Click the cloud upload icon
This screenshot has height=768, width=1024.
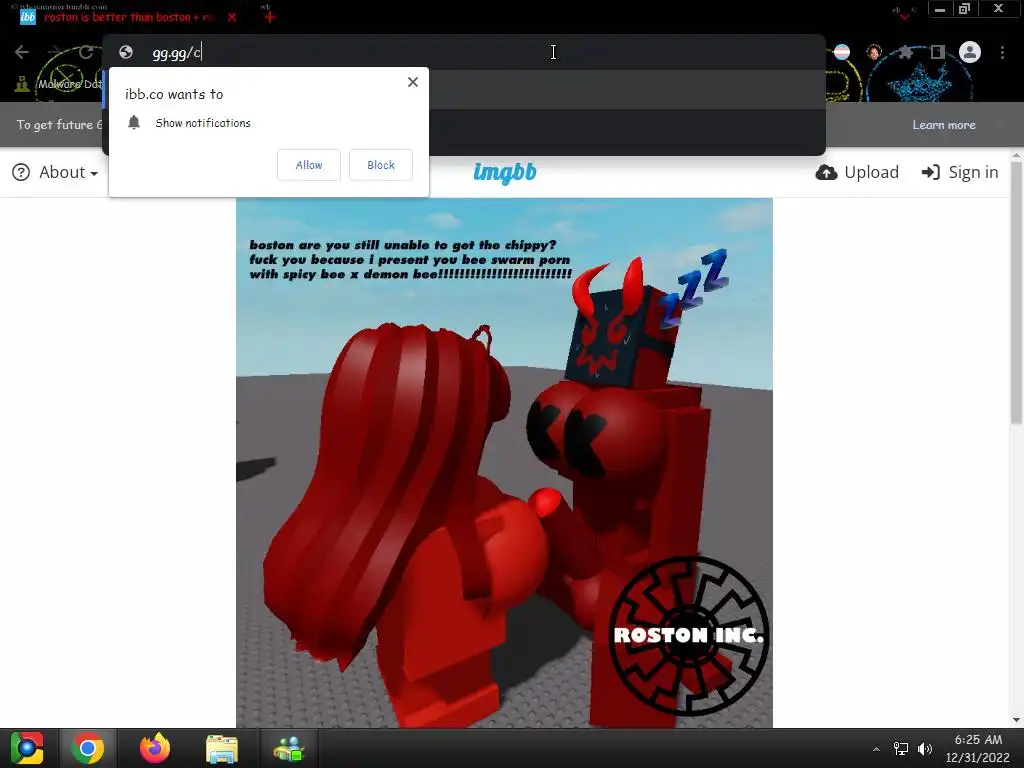[827, 172]
